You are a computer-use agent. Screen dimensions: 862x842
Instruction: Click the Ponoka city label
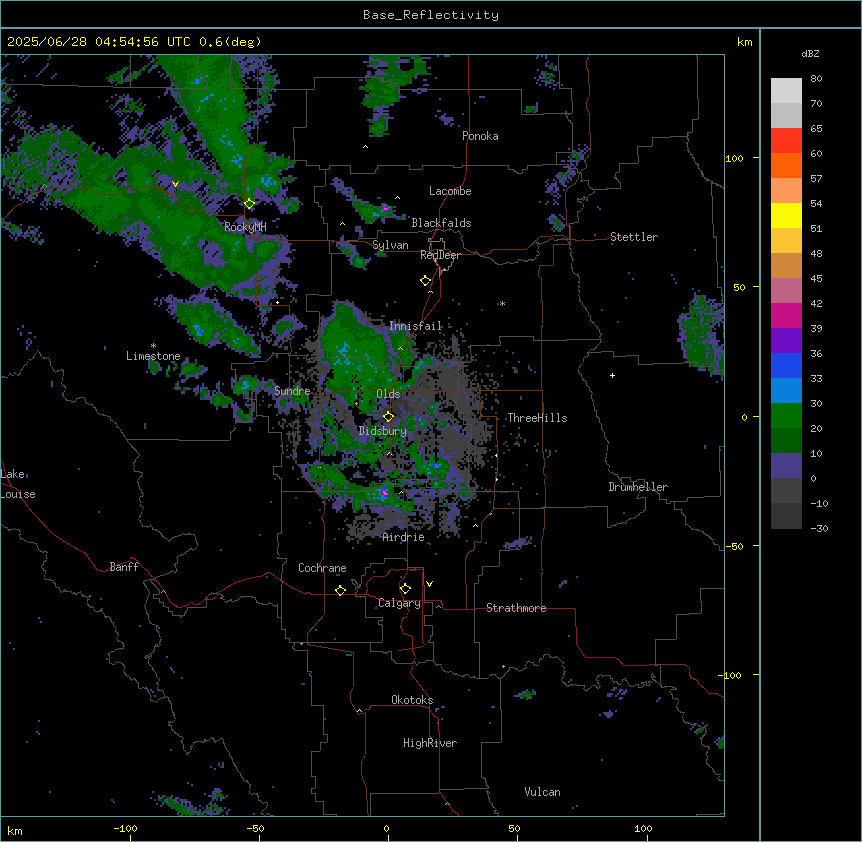click(480, 136)
